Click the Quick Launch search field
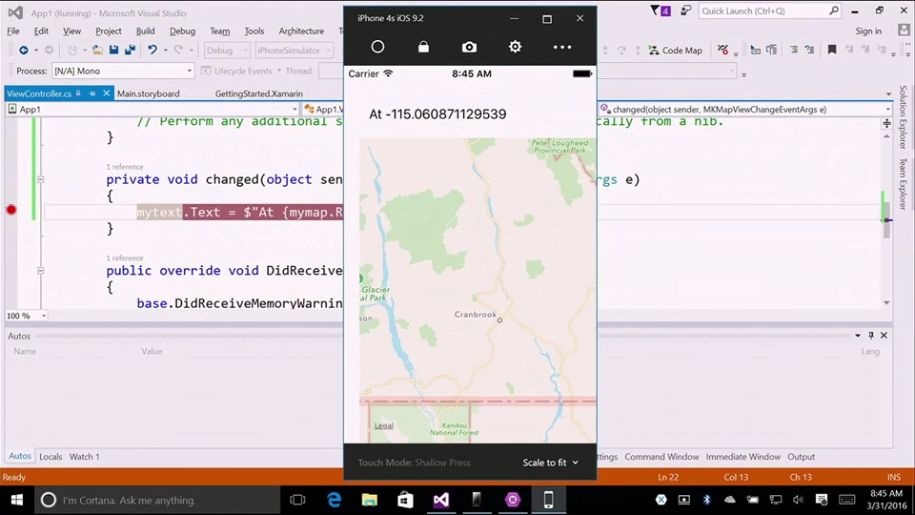Image resolution: width=915 pixels, height=515 pixels. coord(763,11)
